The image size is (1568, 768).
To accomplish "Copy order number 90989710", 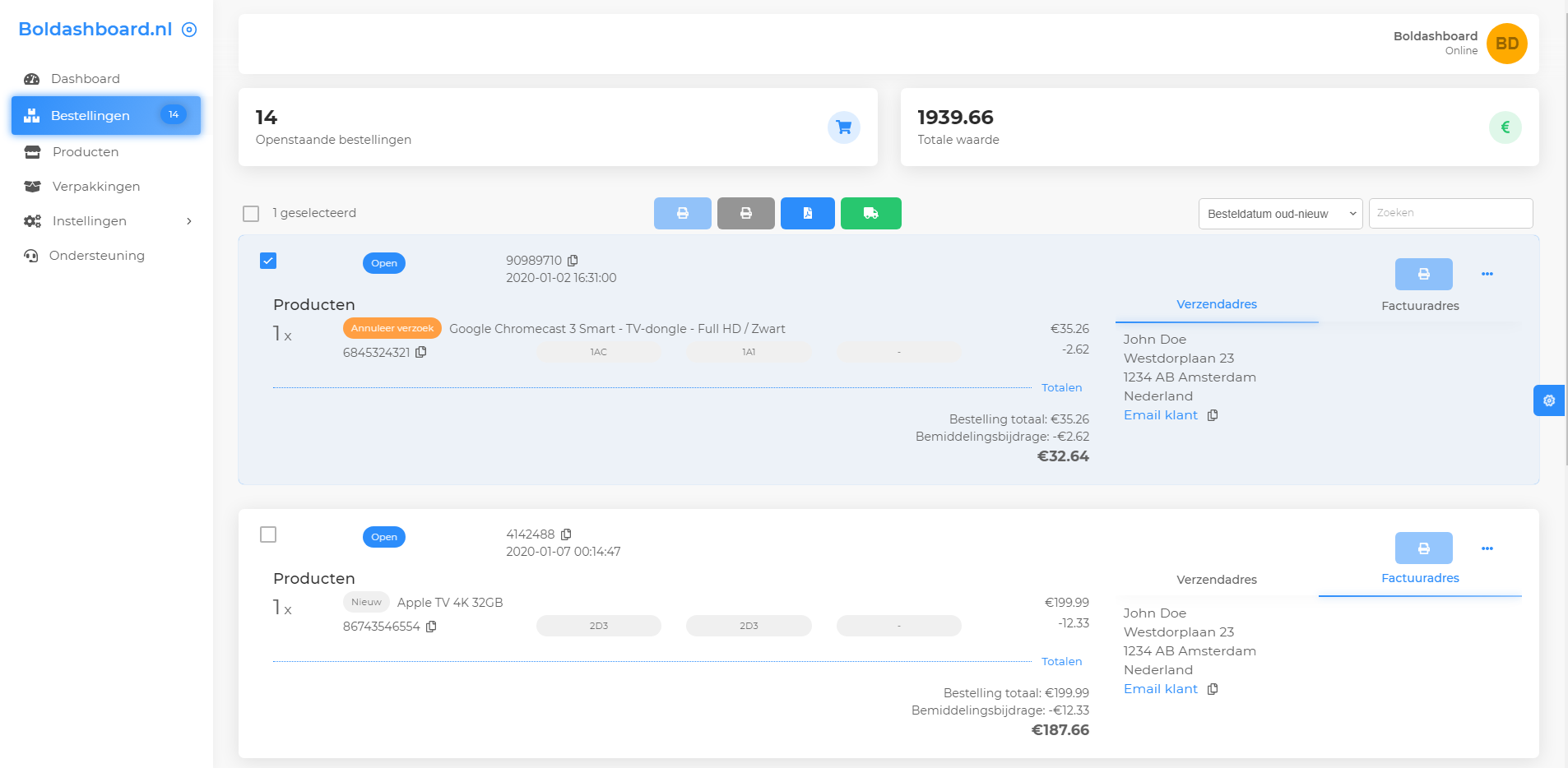I will [x=573, y=261].
